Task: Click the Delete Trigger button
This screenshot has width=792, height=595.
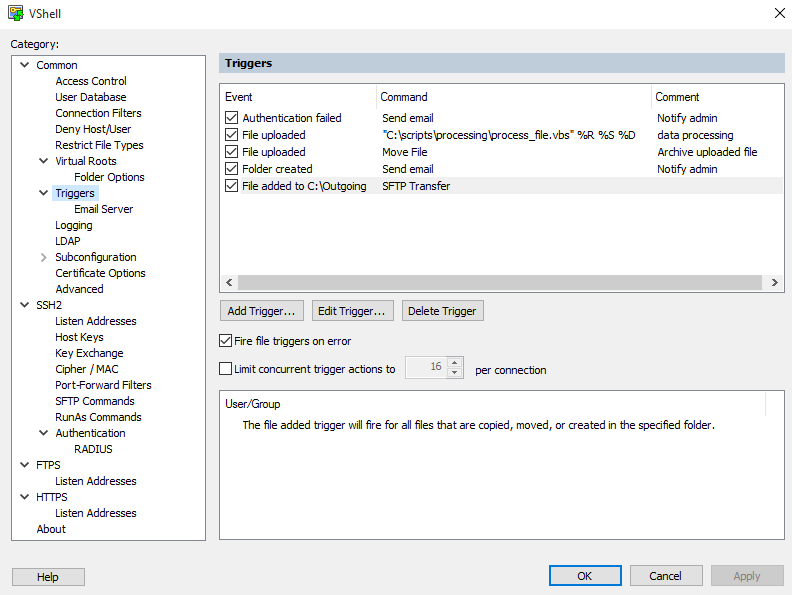Action: 442,311
